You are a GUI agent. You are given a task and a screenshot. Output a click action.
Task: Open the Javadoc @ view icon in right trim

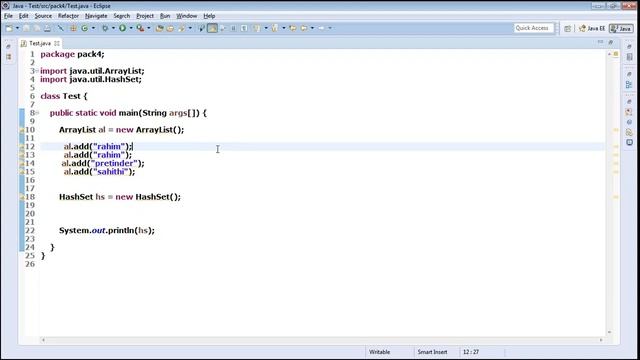629,122
